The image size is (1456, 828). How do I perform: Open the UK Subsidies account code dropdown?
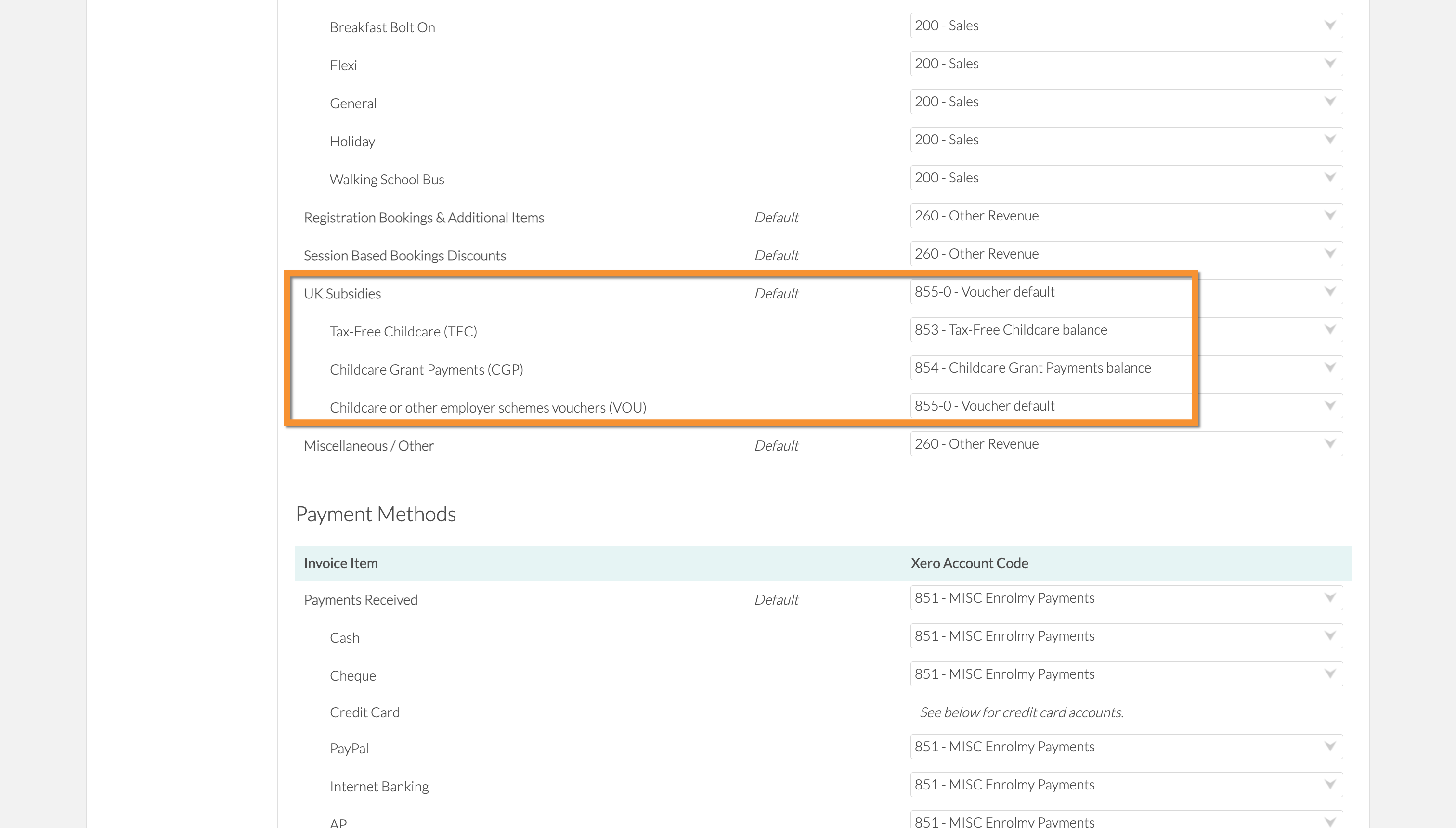(x=1126, y=292)
